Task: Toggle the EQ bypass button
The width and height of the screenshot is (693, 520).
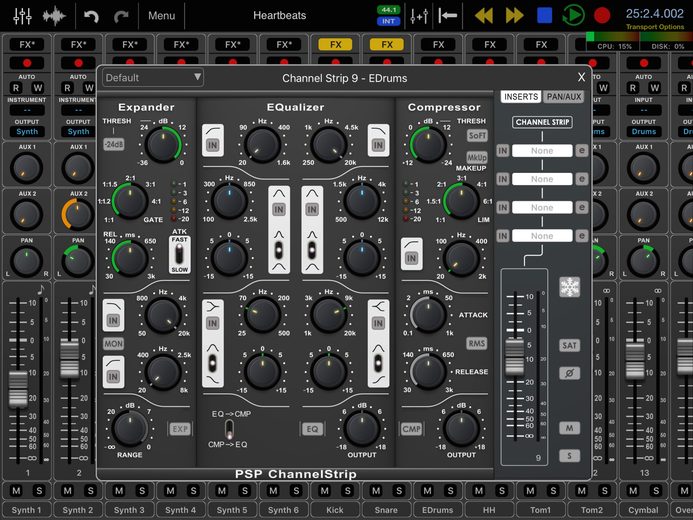Action: [x=312, y=429]
